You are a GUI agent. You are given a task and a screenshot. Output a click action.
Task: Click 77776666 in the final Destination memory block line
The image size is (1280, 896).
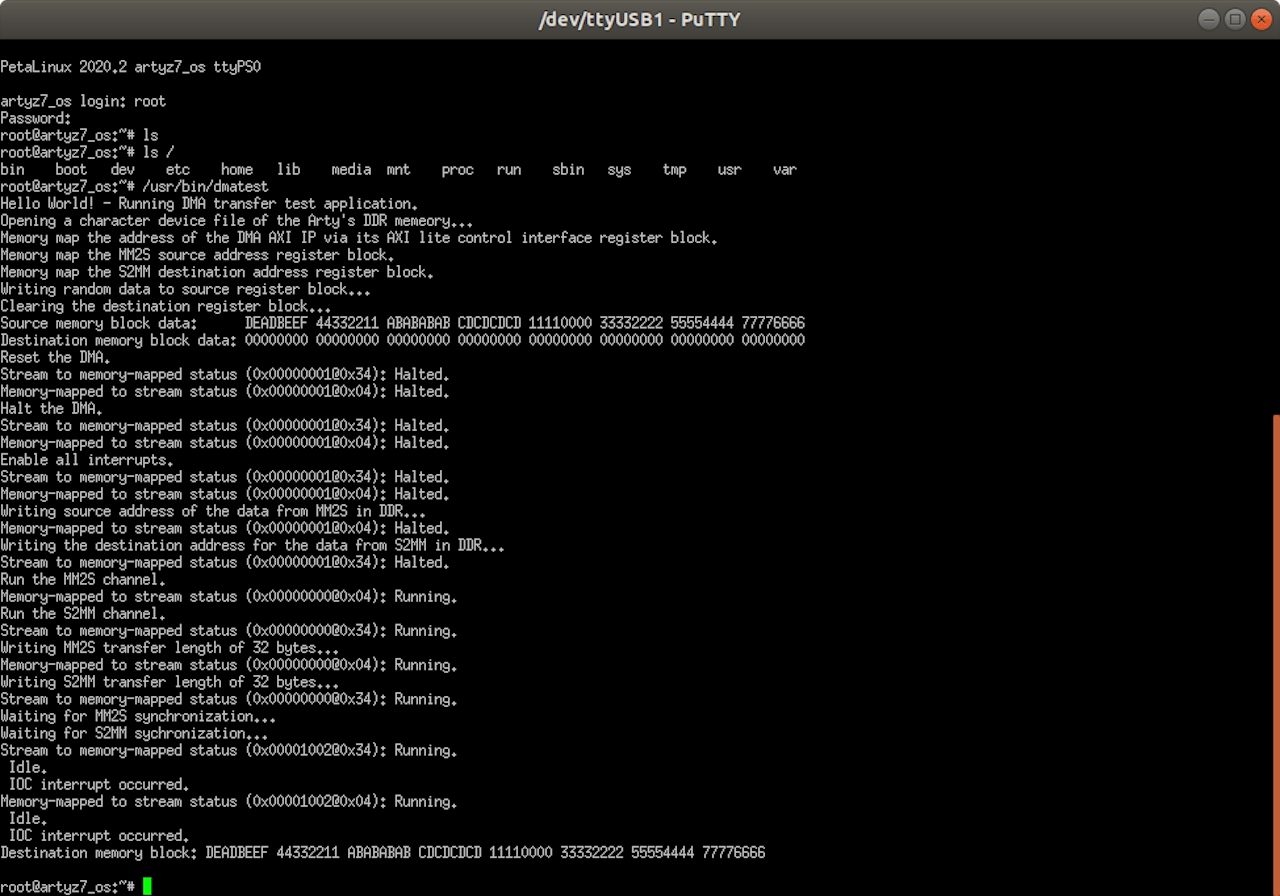point(733,852)
